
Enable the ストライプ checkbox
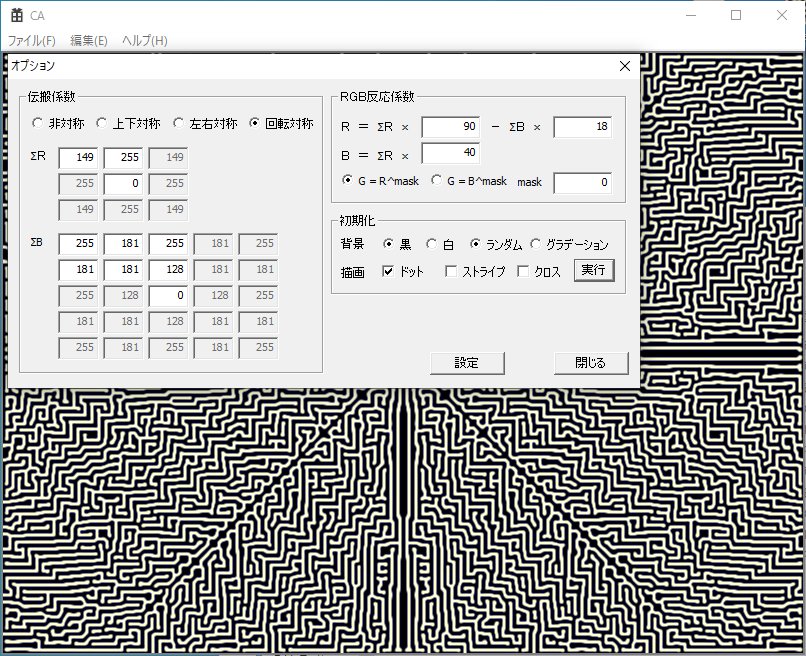451,272
